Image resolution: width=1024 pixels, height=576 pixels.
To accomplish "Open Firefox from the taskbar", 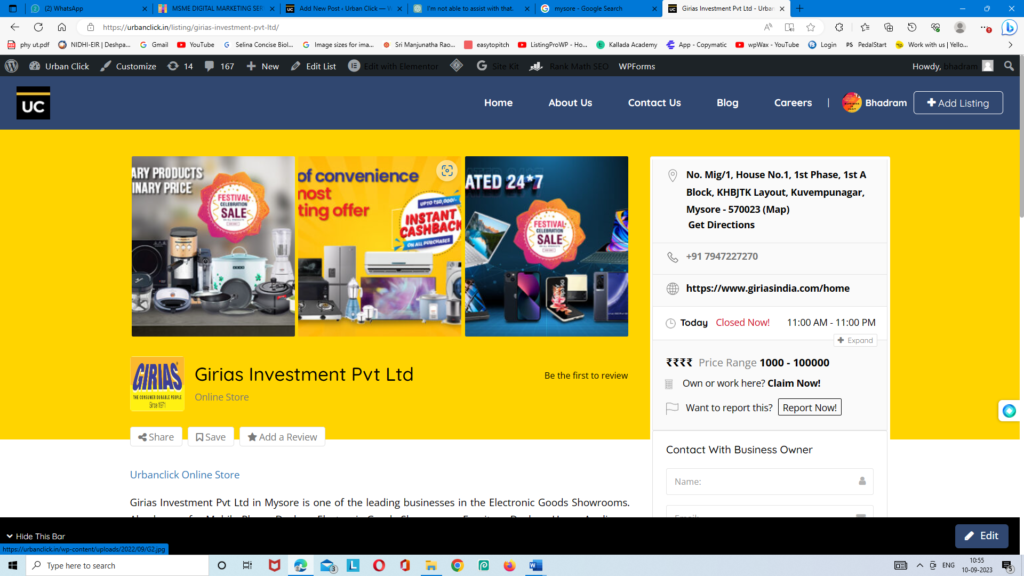I will click(509, 566).
